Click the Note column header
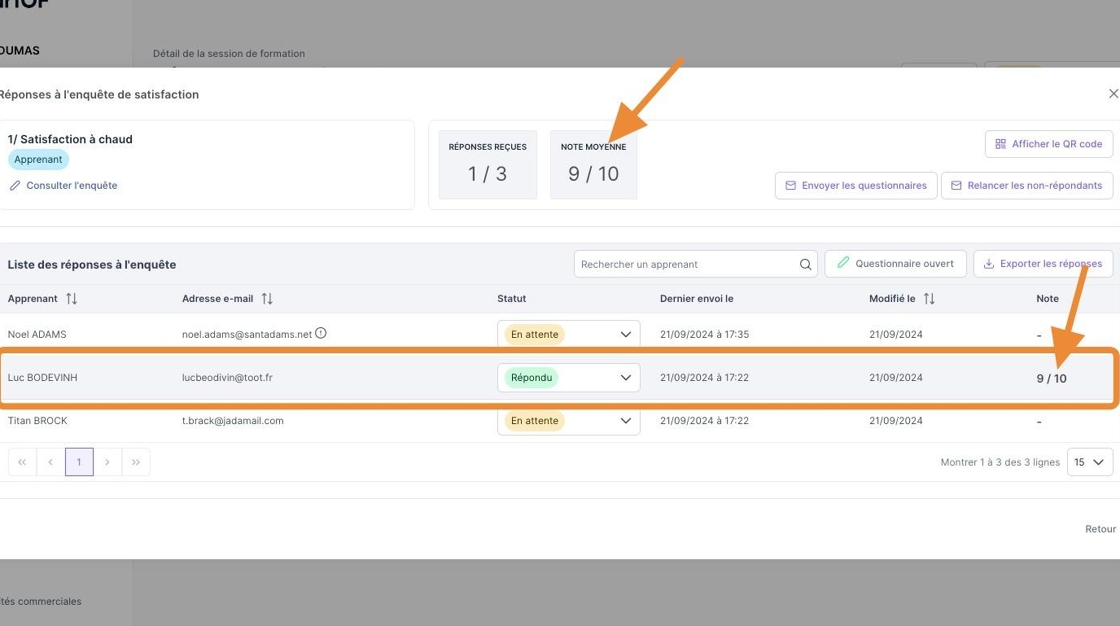The width and height of the screenshot is (1120, 626). pos(1047,299)
